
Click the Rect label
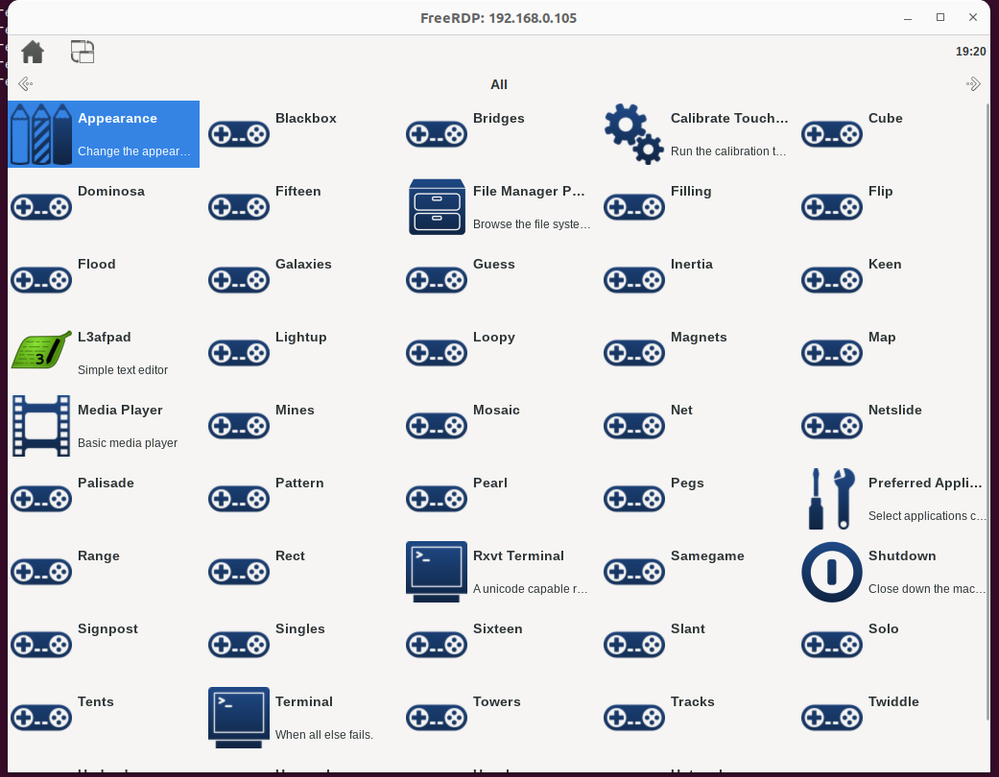(x=290, y=555)
